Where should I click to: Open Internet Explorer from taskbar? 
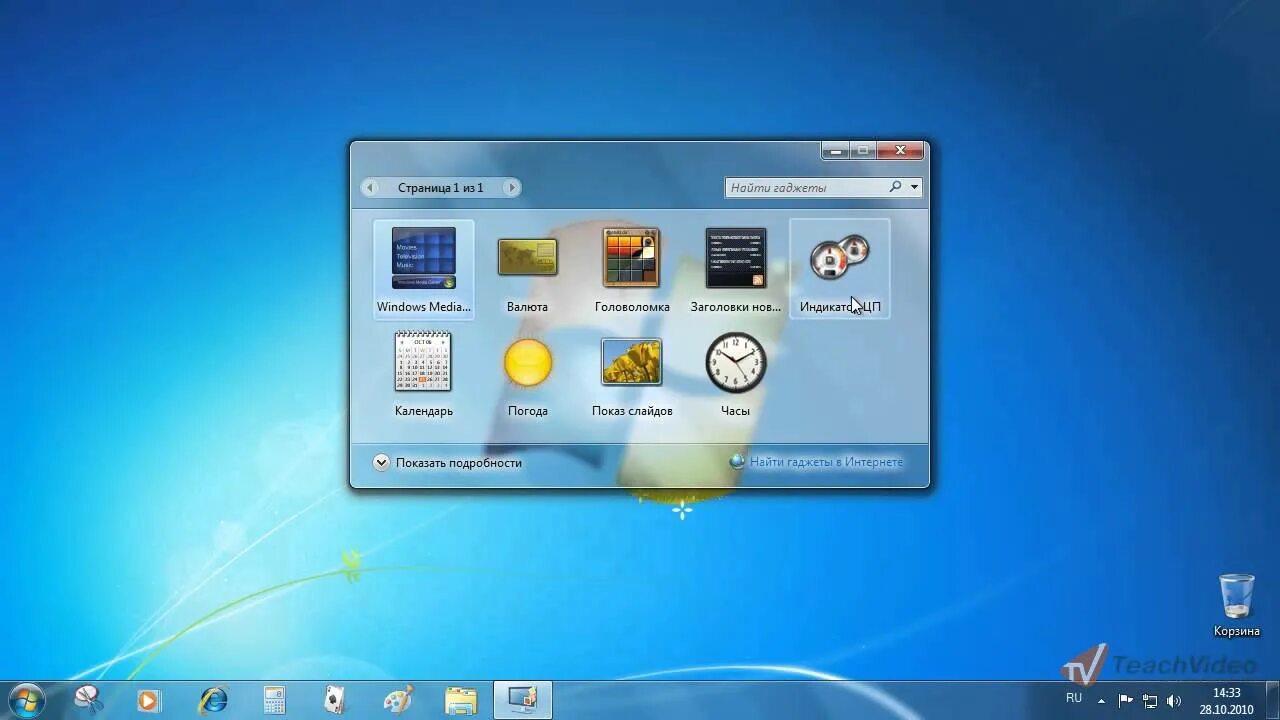click(x=213, y=700)
